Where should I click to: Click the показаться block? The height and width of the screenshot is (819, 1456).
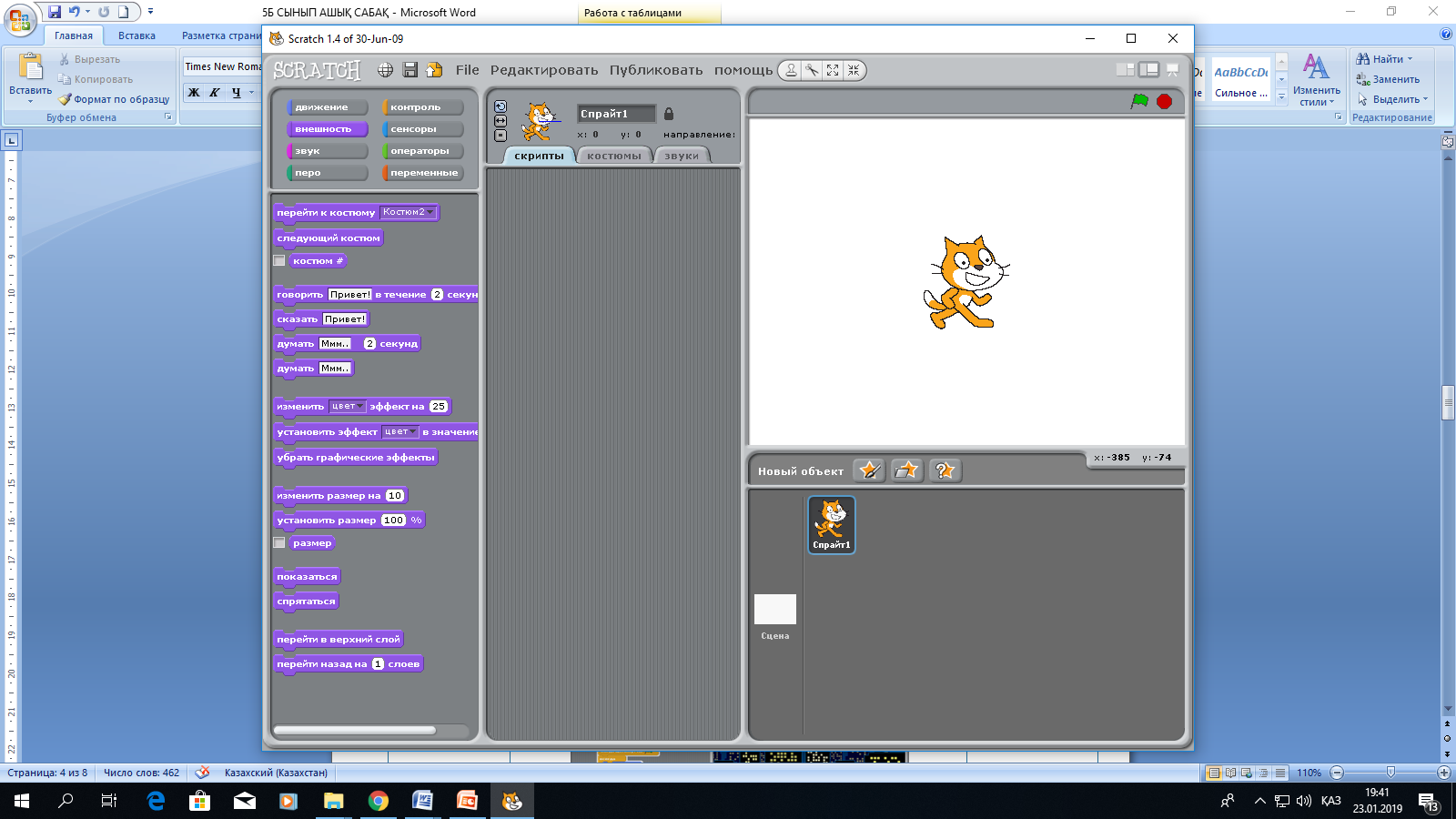pos(308,577)
